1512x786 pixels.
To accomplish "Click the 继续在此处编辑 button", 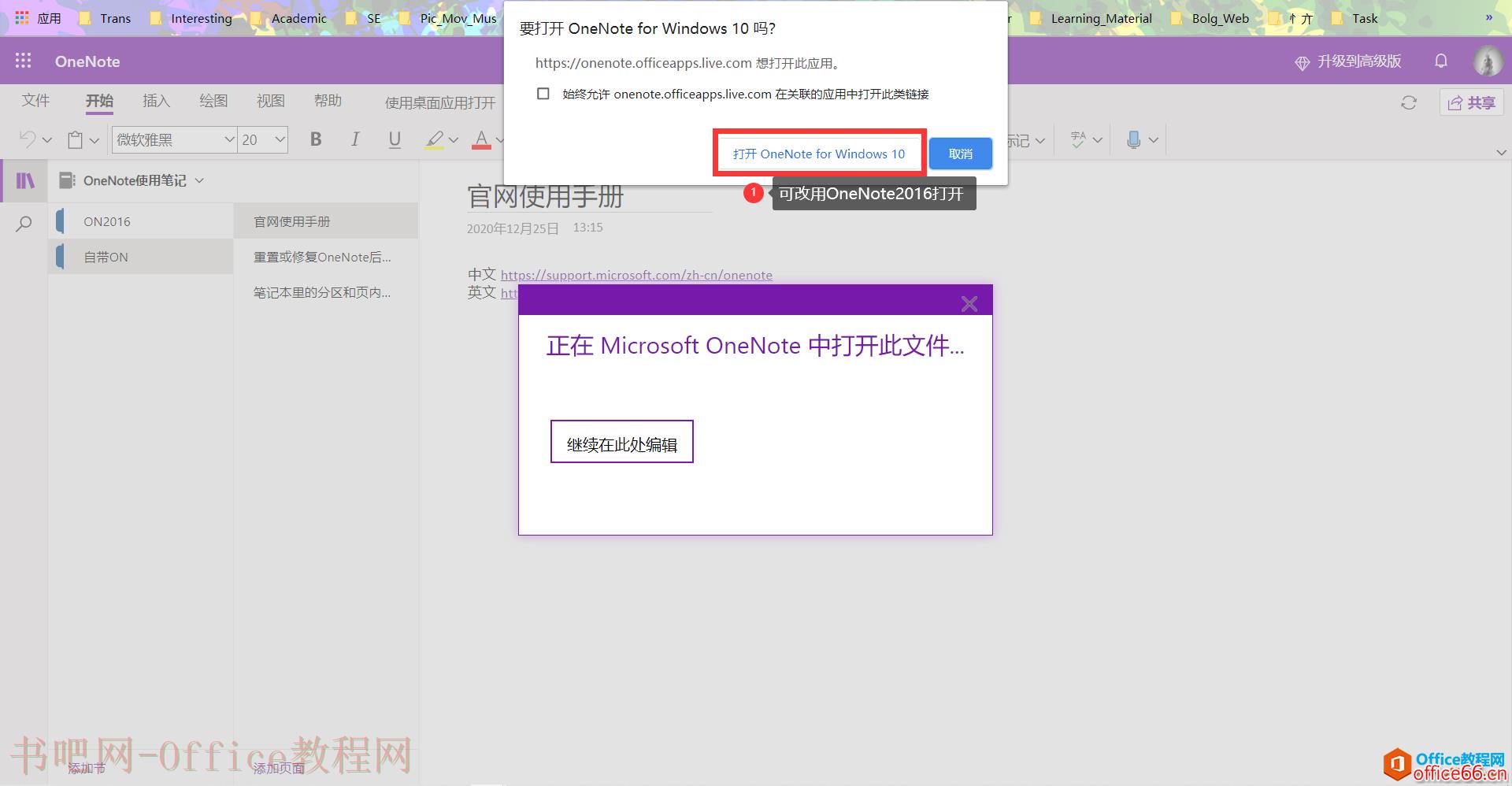I will coord(621,442).
